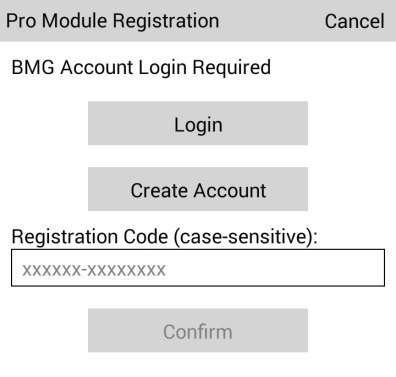Submit the registration code with Confirm
This screenshot has height=377, width=396.
(x=198, y=330)
